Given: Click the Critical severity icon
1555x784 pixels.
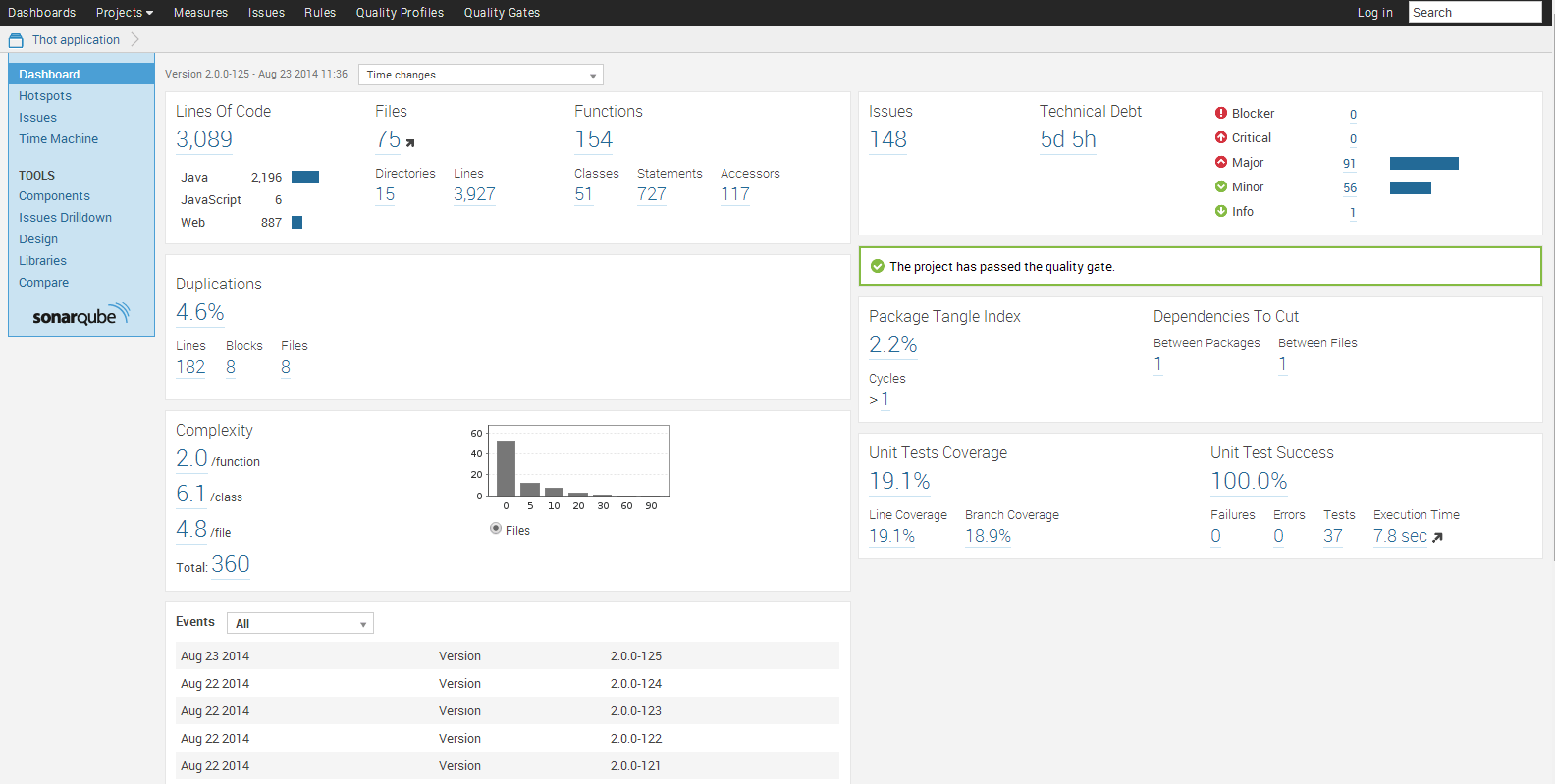Looking at the screenshot, I should coord(1221,138).
